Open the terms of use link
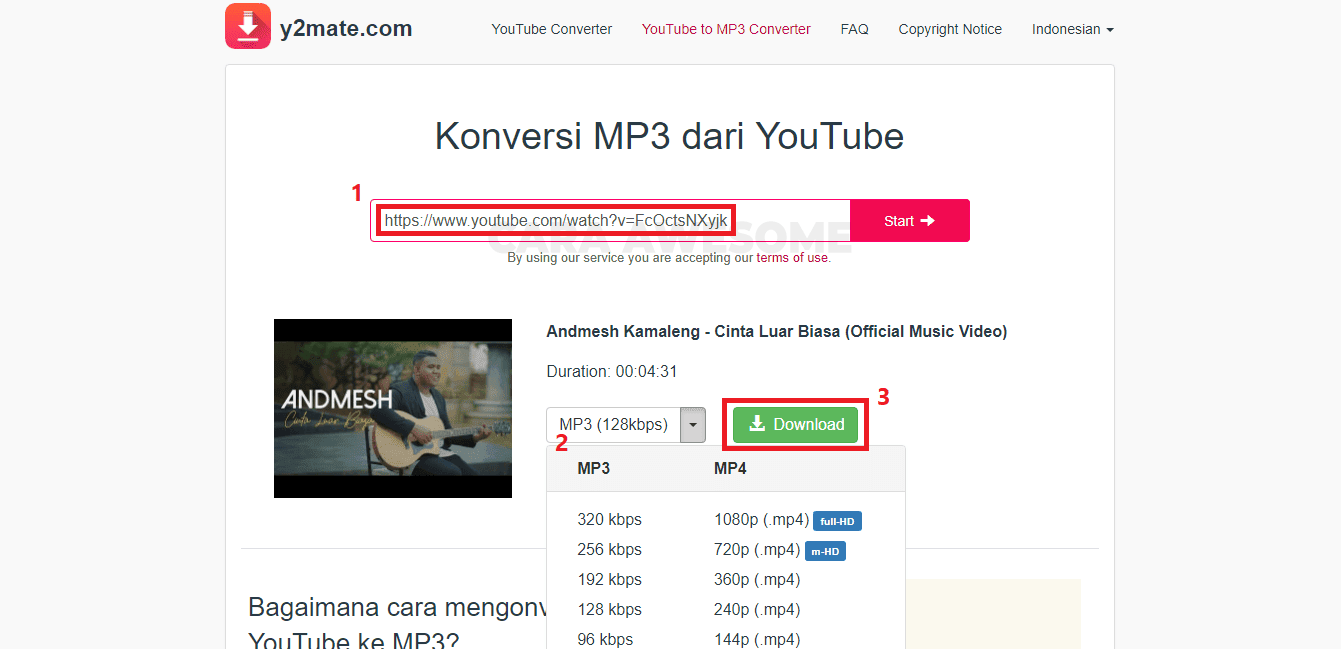This screenshot has height=649, width=1341. click(792, 258)
